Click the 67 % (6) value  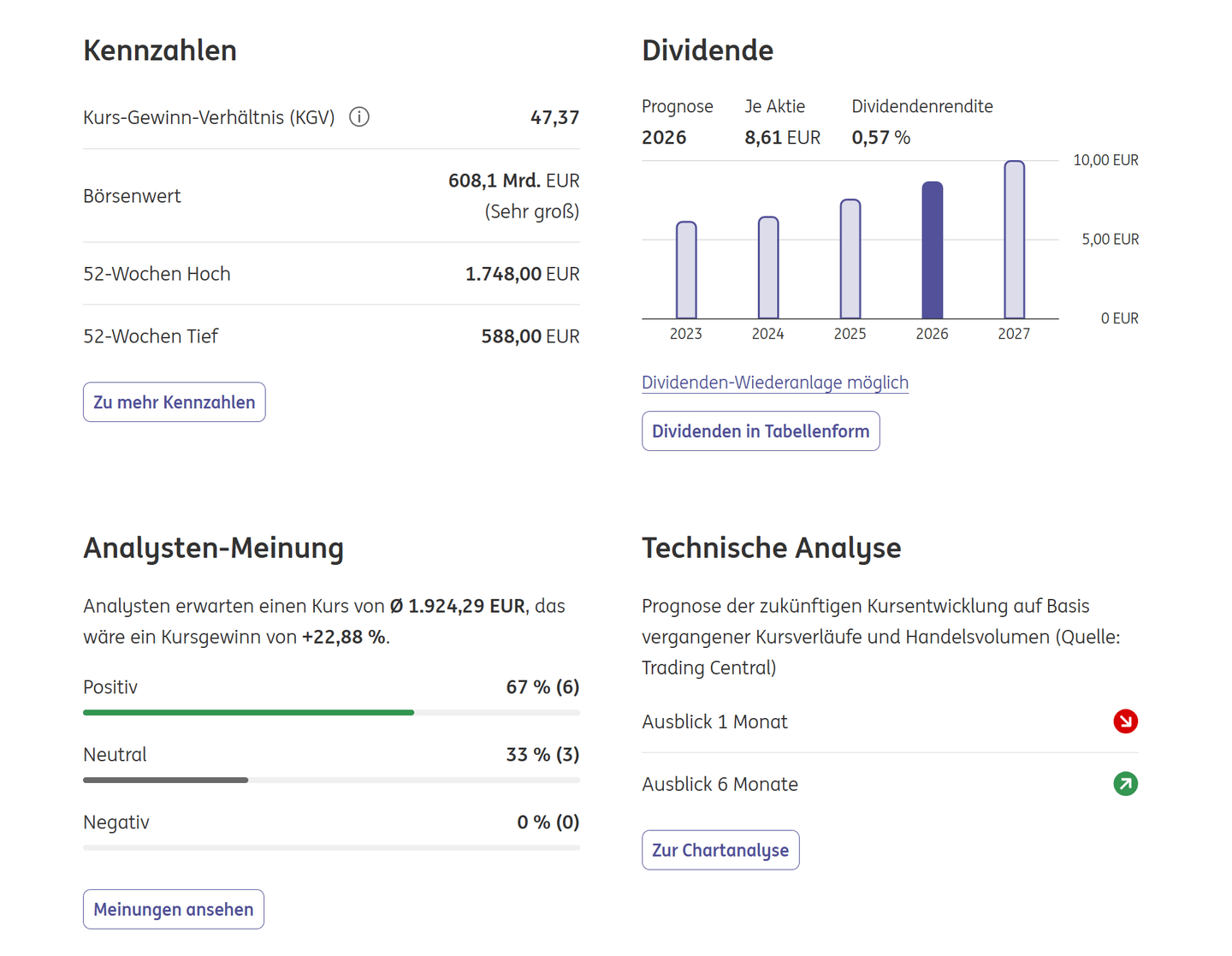coord(542,687)
